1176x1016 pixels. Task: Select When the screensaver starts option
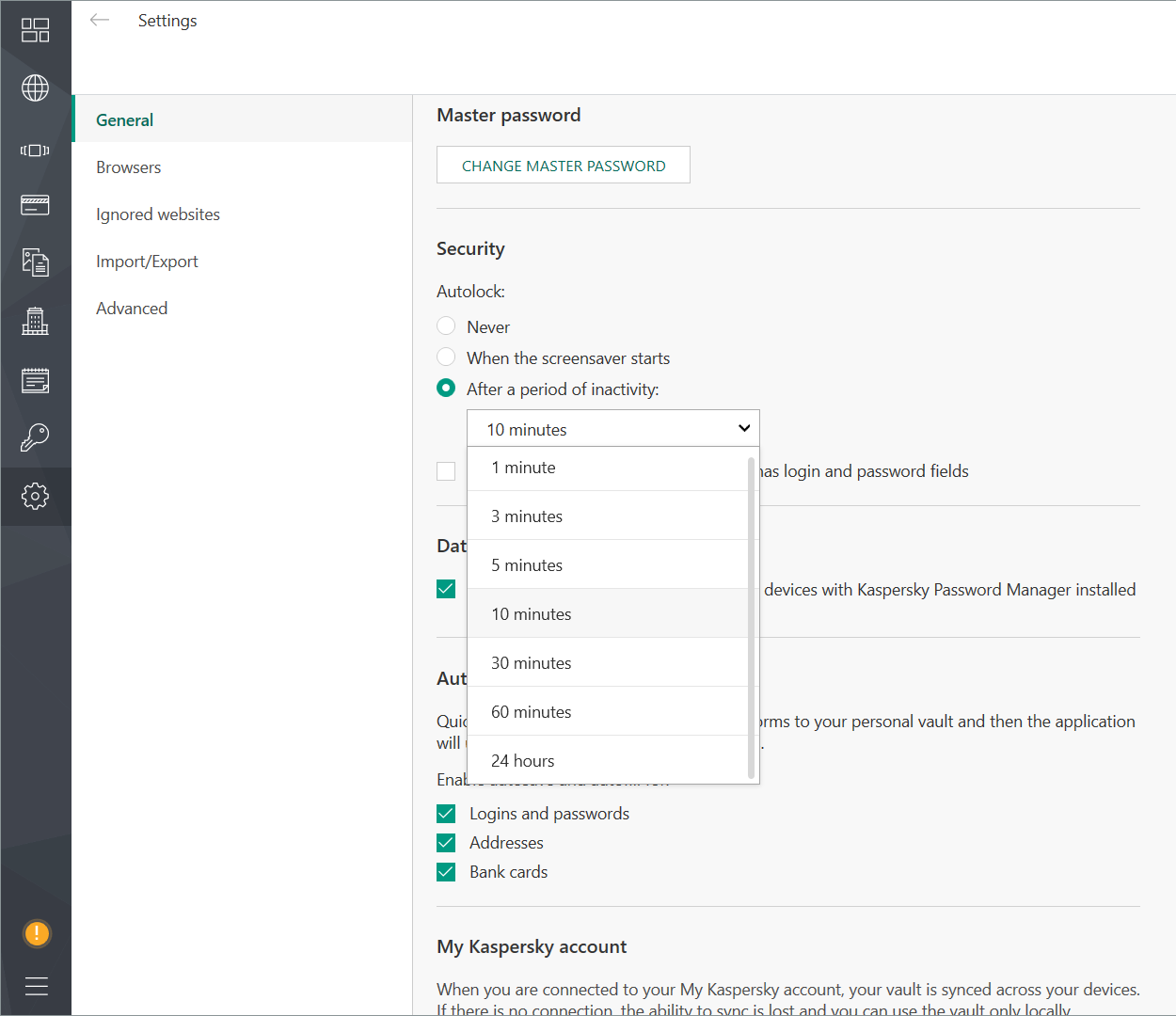click(x=446, y=357)
